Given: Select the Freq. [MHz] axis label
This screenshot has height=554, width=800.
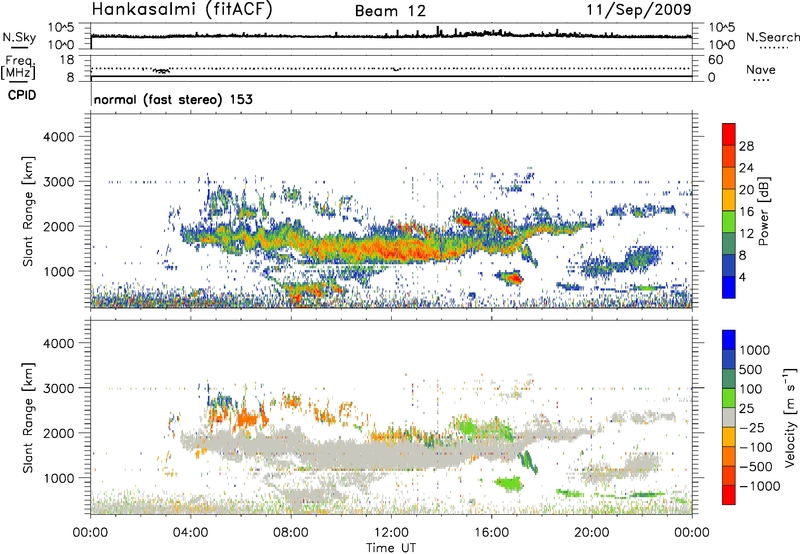Looking at the screenshot, I should click(x=19, y=68).
